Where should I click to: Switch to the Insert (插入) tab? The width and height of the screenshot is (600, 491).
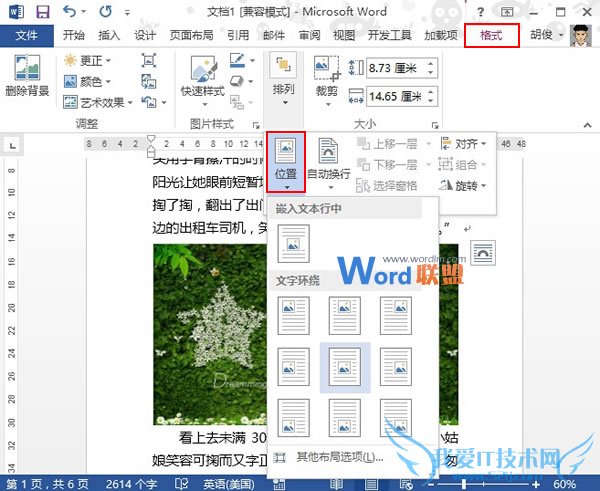pos(109,36)
